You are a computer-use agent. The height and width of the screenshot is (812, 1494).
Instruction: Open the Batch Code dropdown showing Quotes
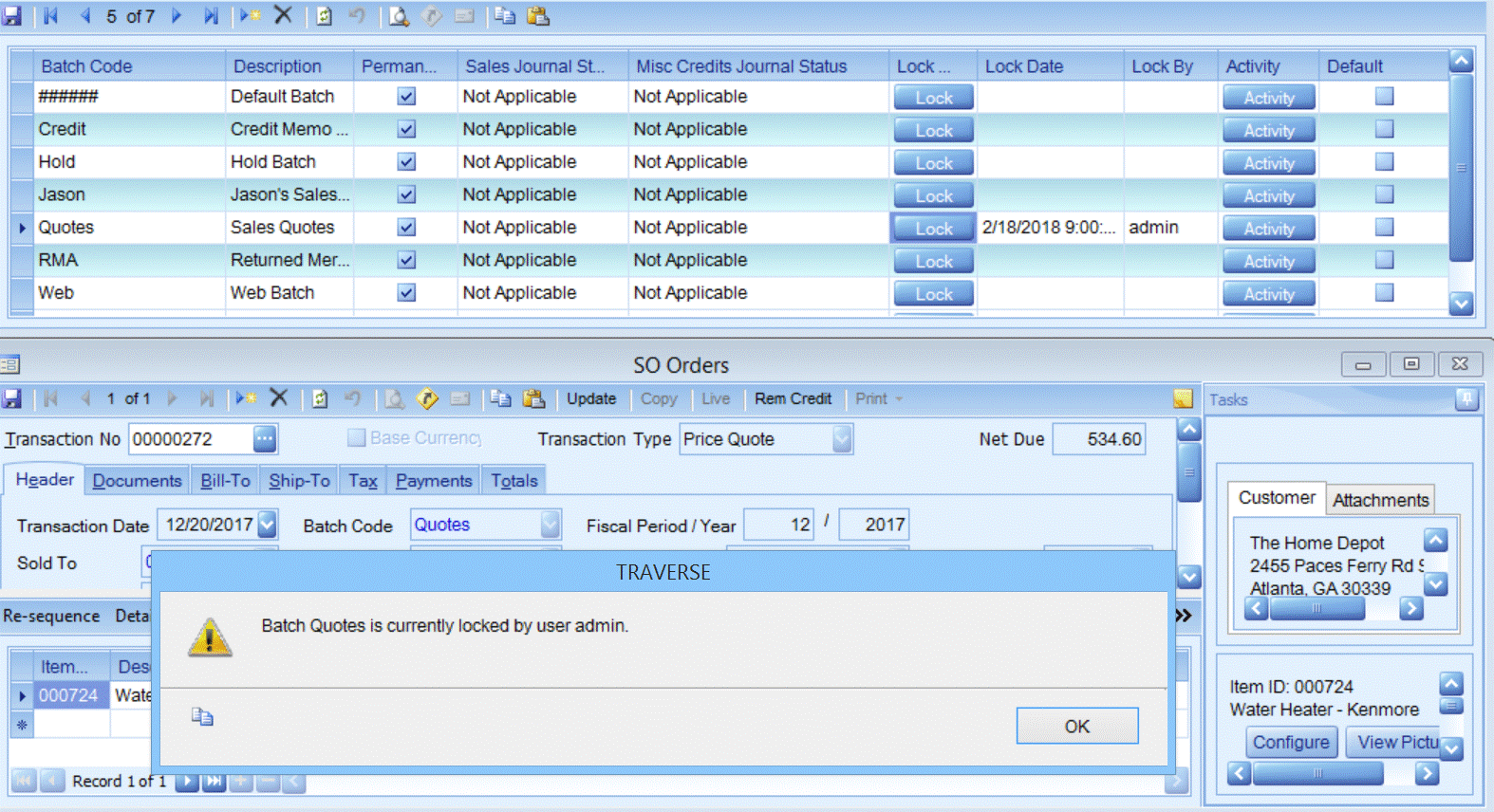tap(550, 525)
